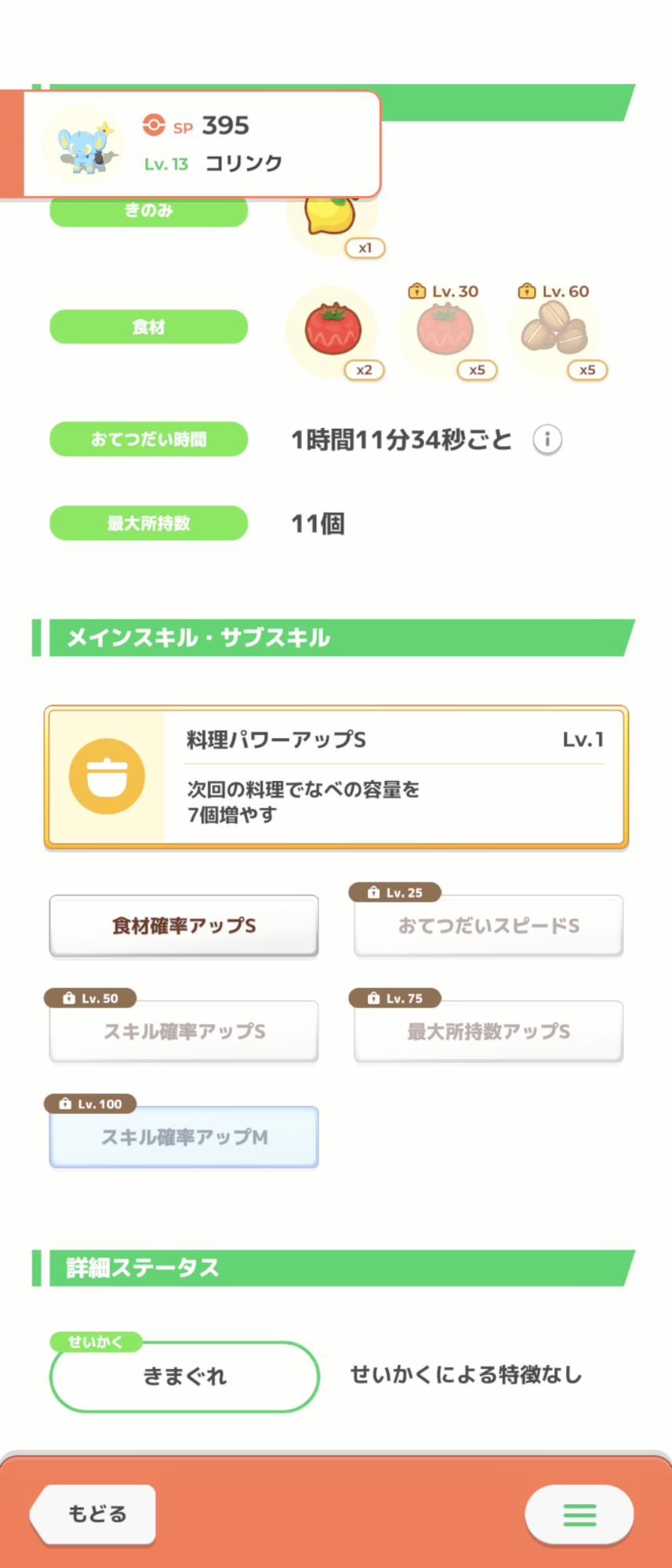The image size is (672, 1568).
Task: Tap the info icon beside helping time
Action: pos(547,439)
